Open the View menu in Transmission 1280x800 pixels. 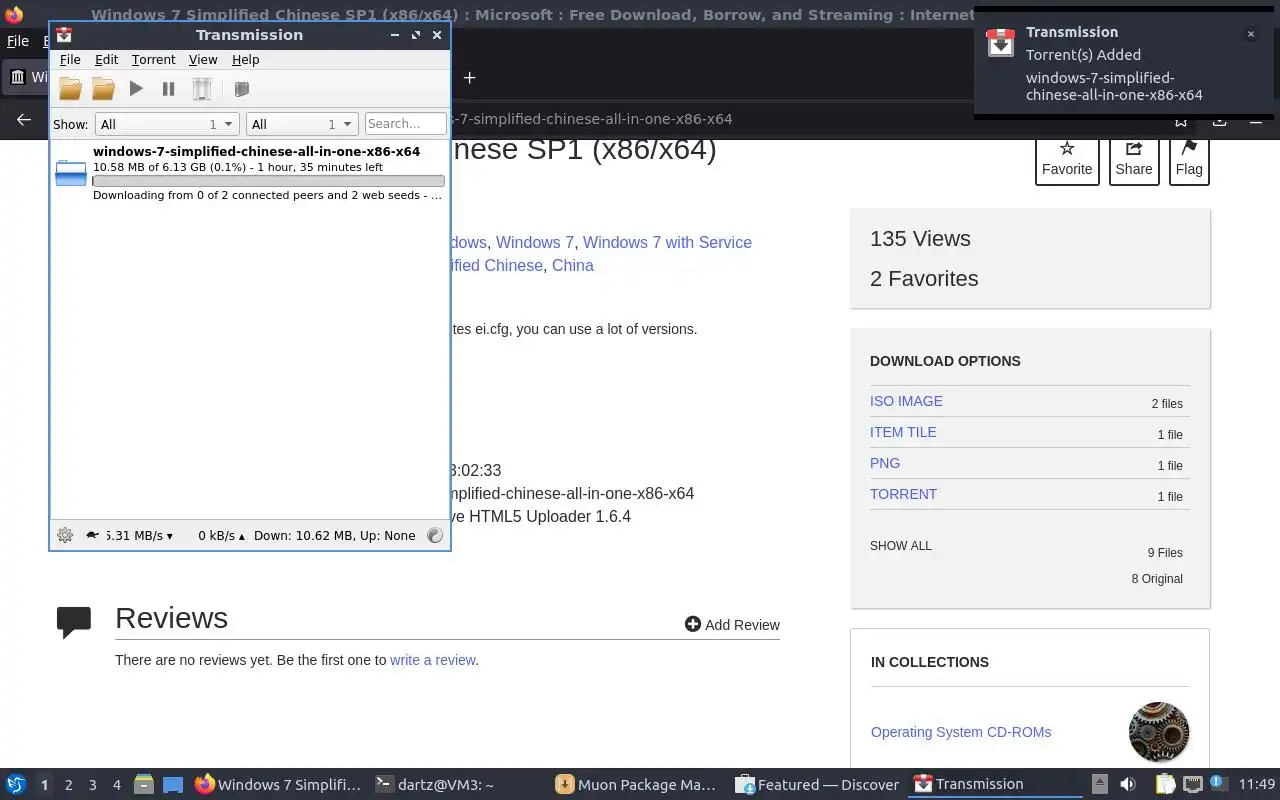(x=203, y=60)
